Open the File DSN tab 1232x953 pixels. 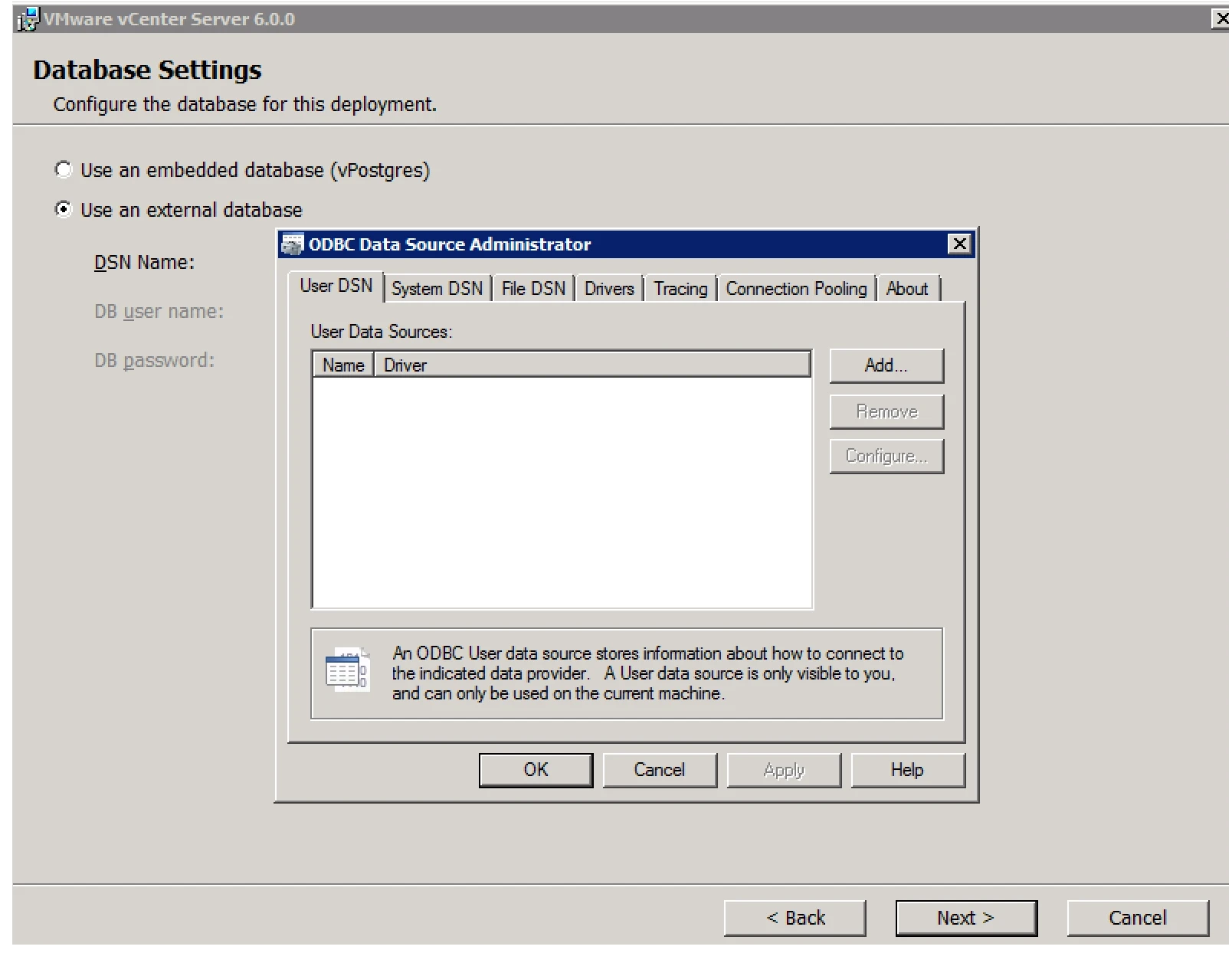(x=533, y=289)
